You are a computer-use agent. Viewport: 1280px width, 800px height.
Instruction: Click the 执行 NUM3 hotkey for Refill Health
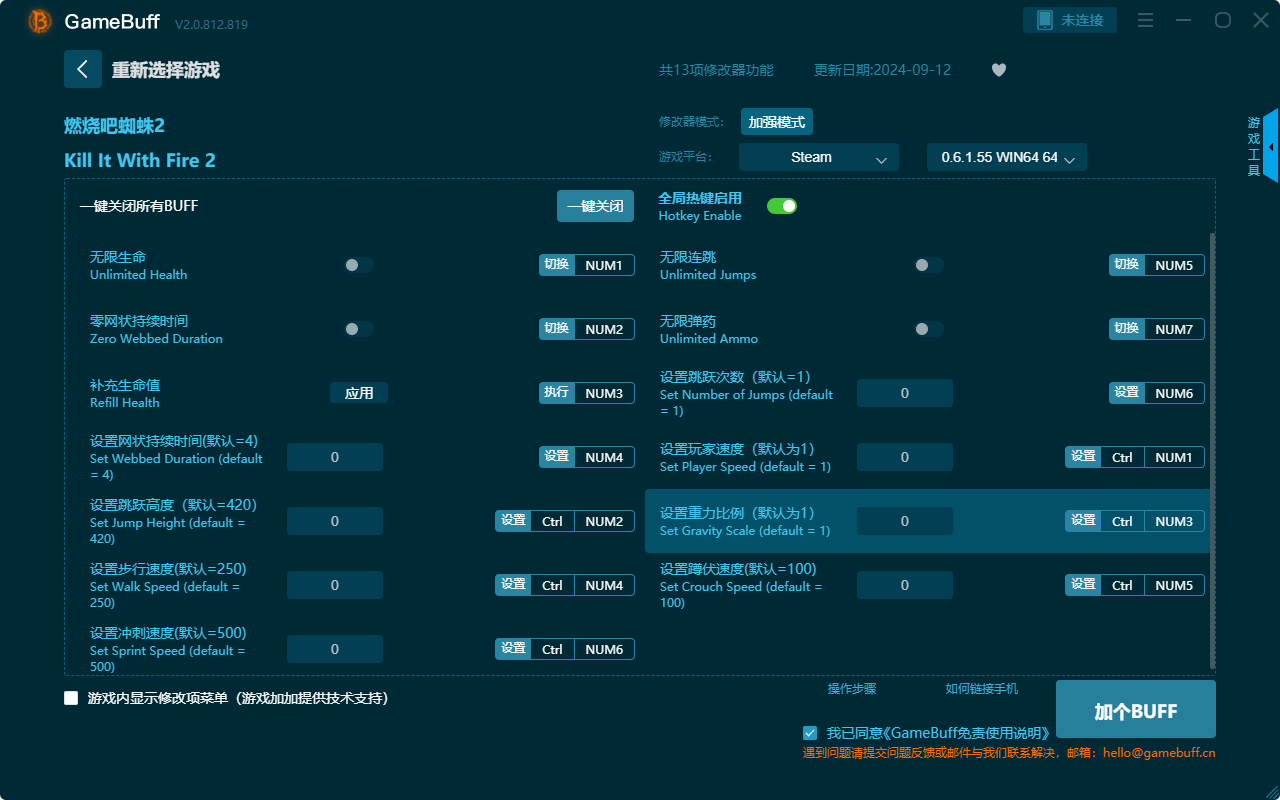pos(587,392)
